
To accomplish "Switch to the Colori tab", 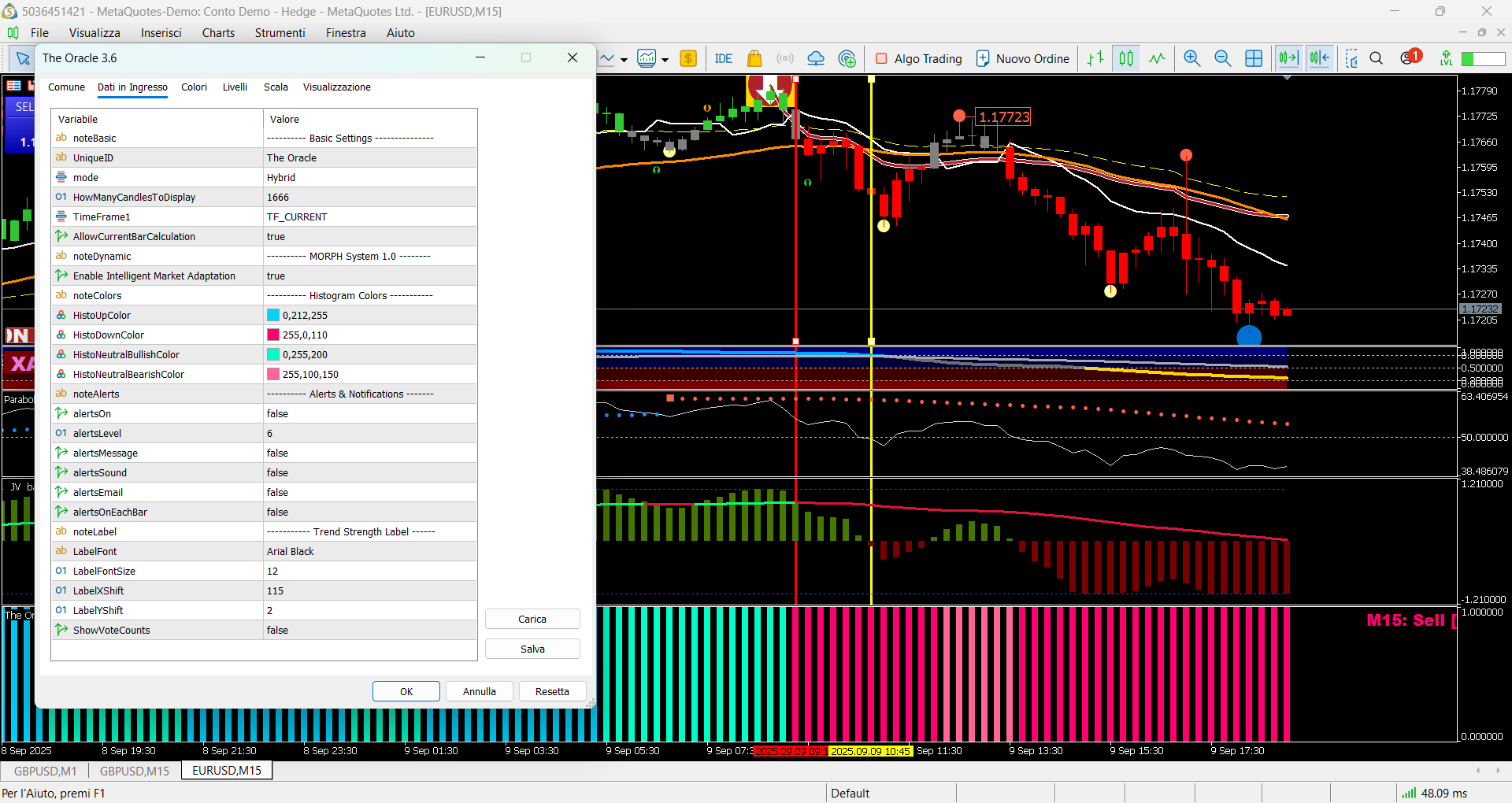I will 194,87.
